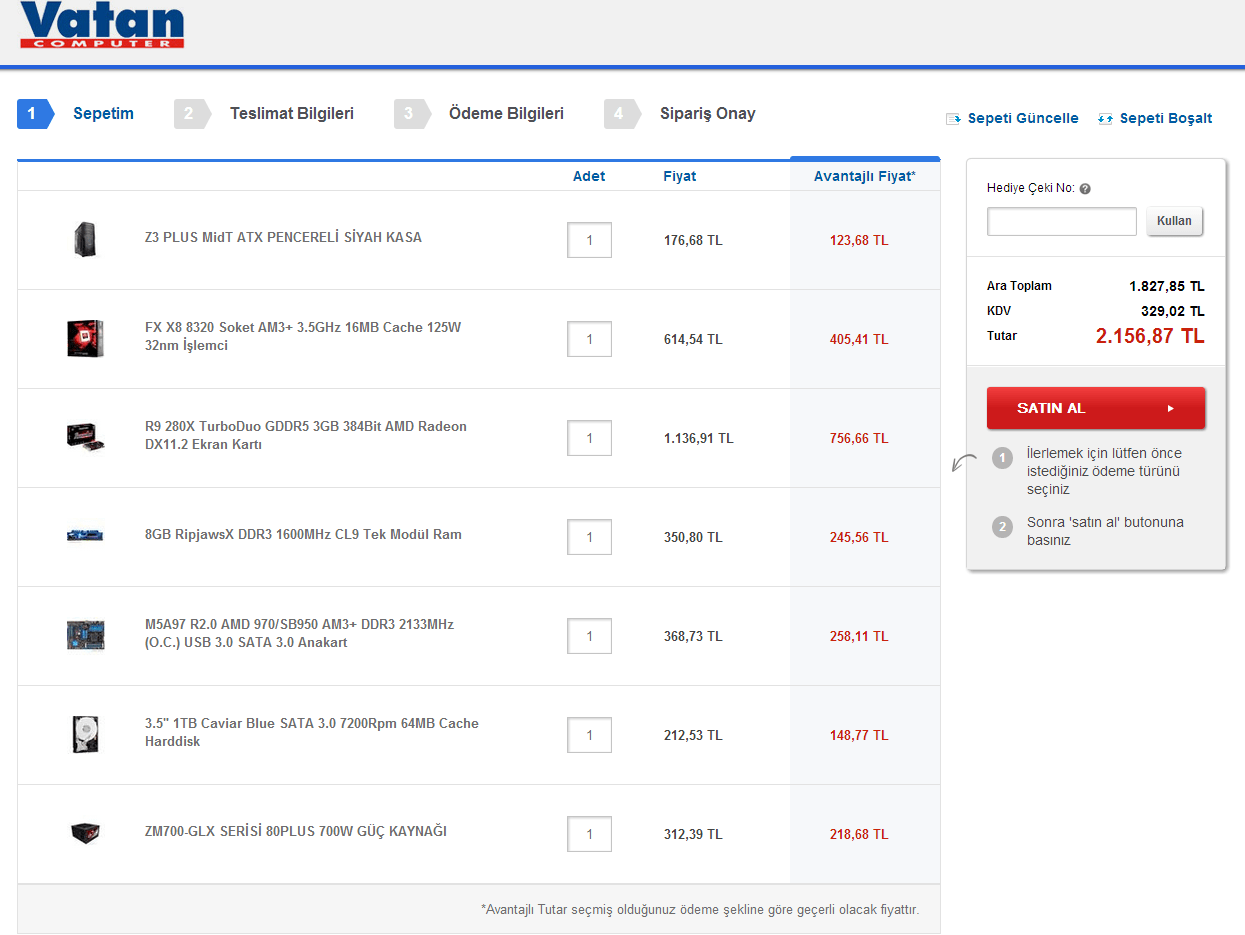Click the Kullan gift voucher button
The width and height of the screenshot is (1245, 935).
pyautogui.click(x=1175, y=221)
